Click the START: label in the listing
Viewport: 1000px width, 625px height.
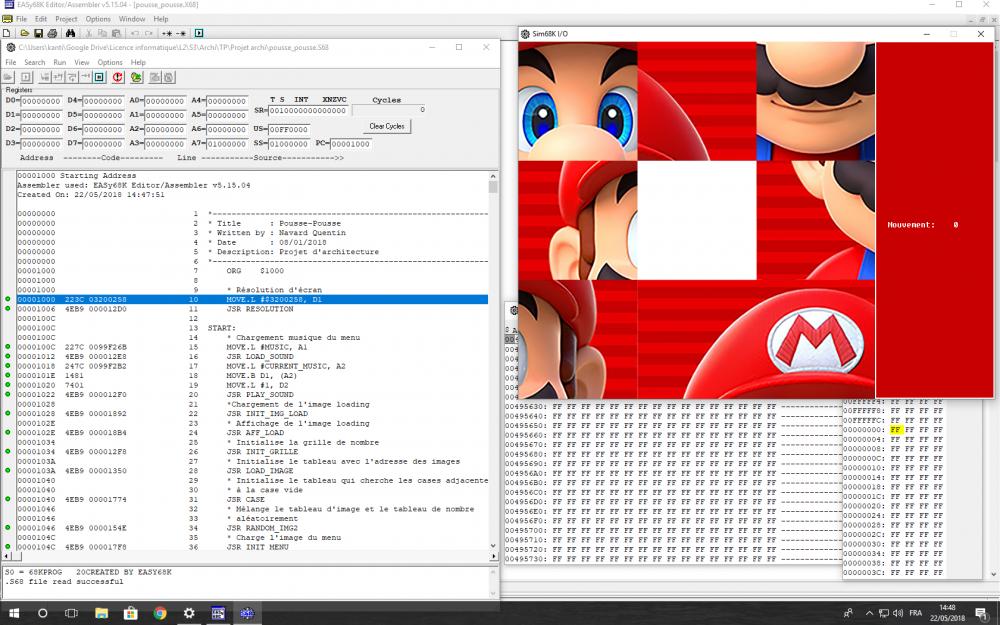pyautogui.click(x=221, y=328)
